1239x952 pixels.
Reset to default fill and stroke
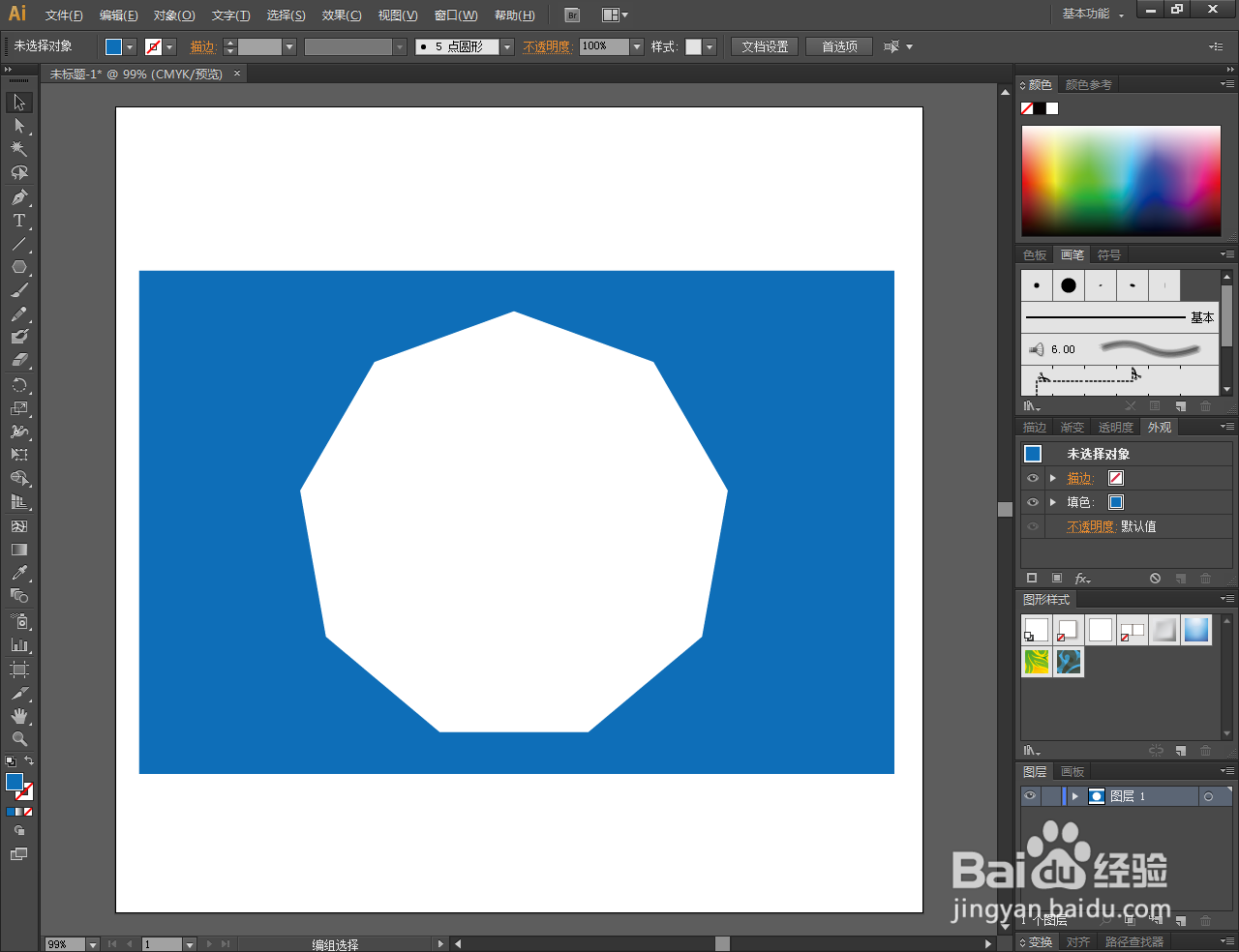tap(11, 762)
